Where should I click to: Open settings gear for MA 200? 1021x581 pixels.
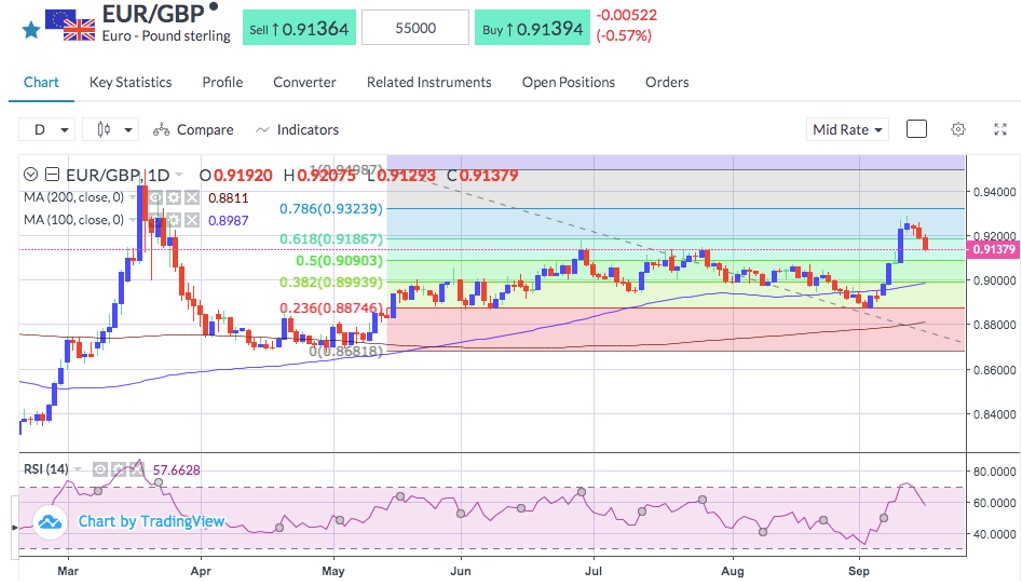click(x=173, y=198)
